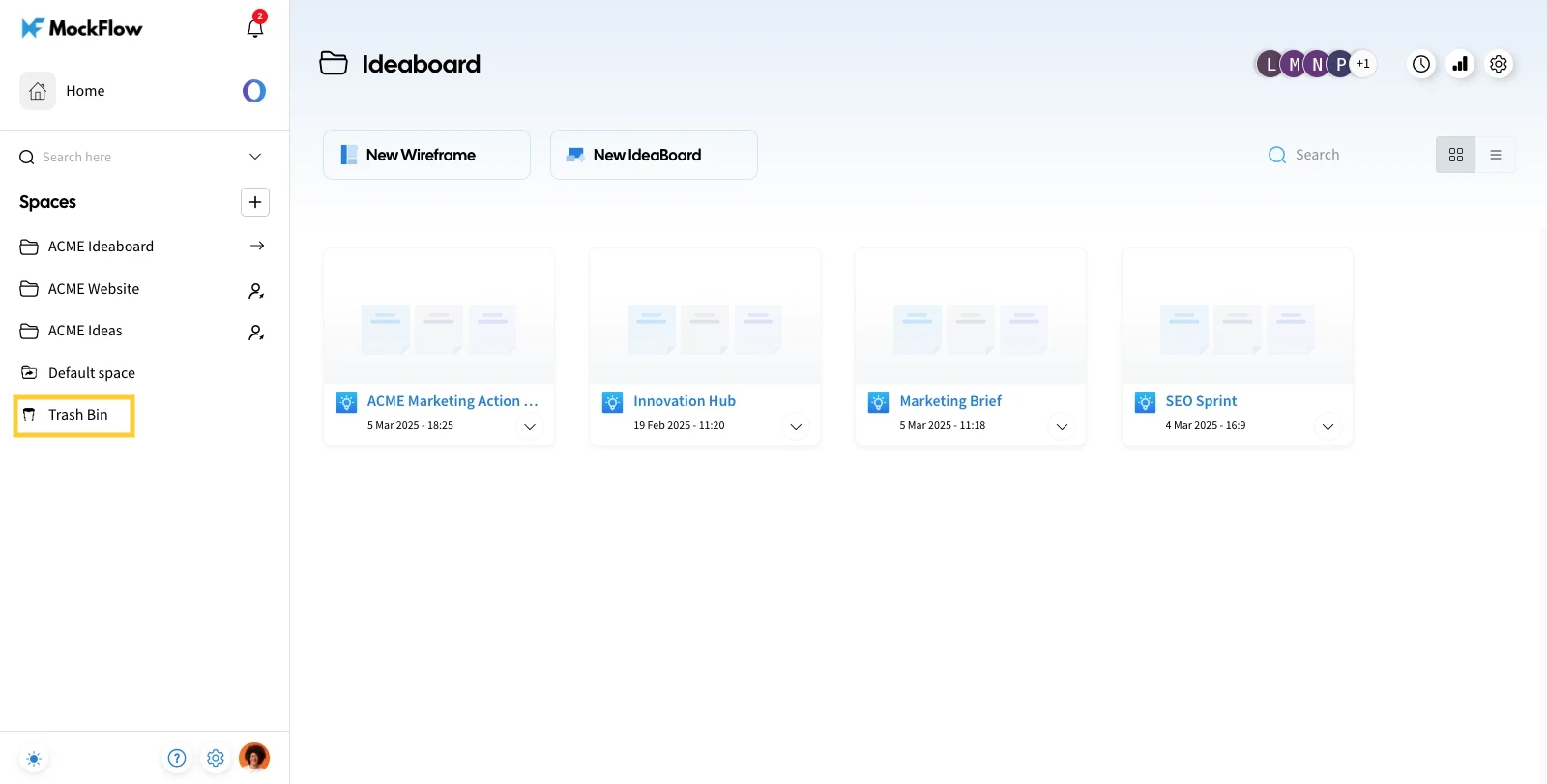Viewport: 1547px width, 784px height.
Task: Go to Home
Action: tap(85, 91)
